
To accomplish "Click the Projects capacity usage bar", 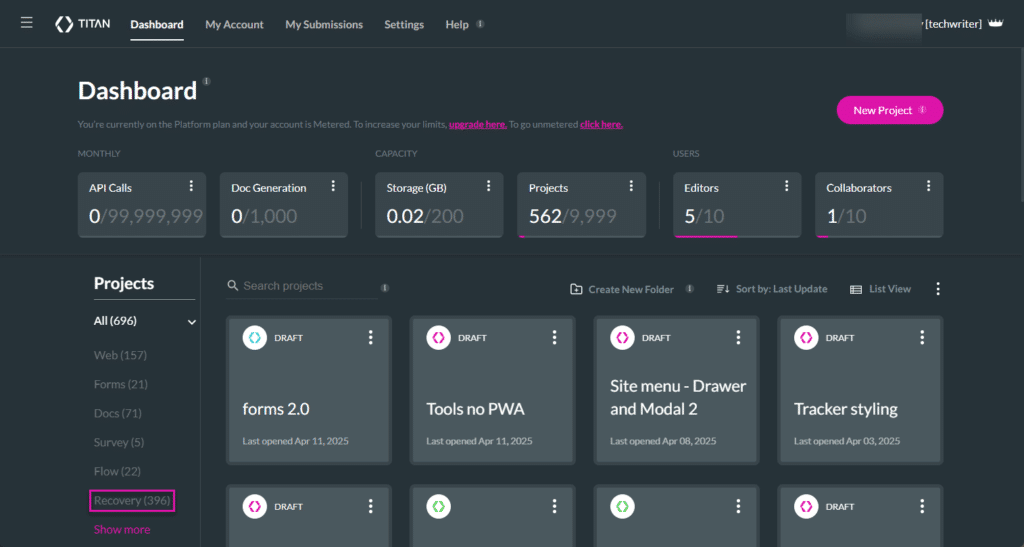I will (x=581, y=236).
